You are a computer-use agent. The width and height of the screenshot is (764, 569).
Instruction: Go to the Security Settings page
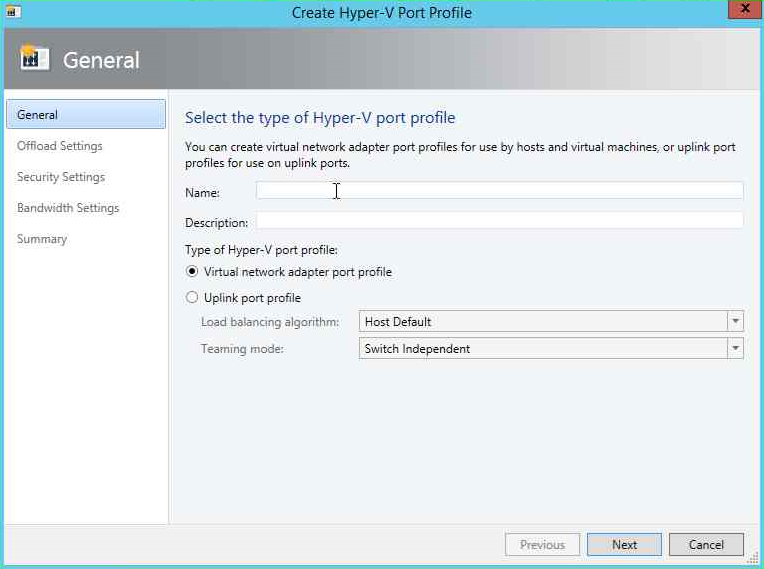61,177
